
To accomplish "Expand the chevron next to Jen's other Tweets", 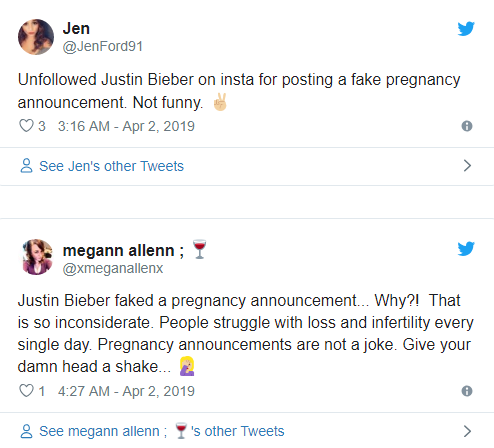I will (467, 166).
